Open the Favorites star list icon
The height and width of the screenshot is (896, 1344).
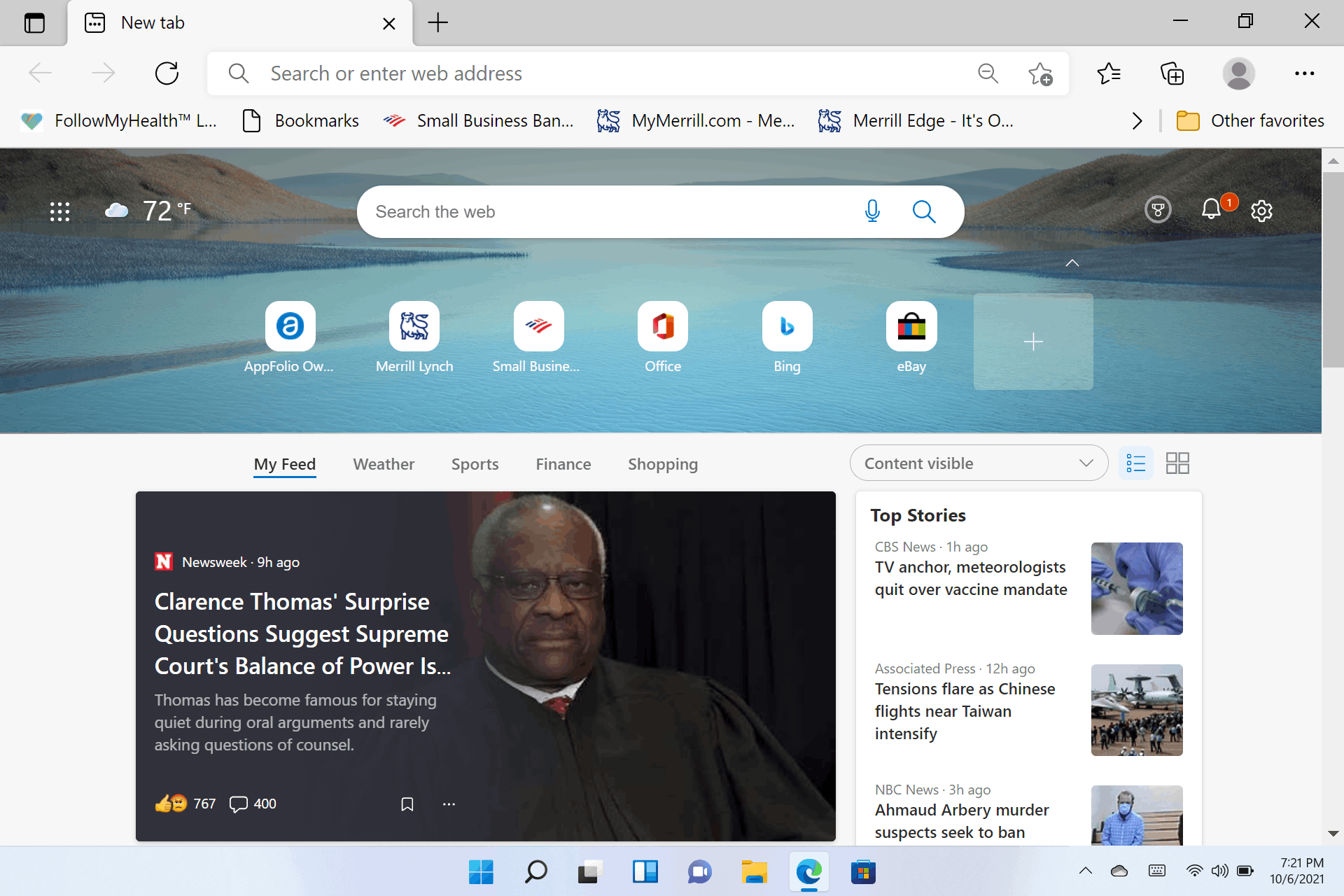pos(1109,73)
